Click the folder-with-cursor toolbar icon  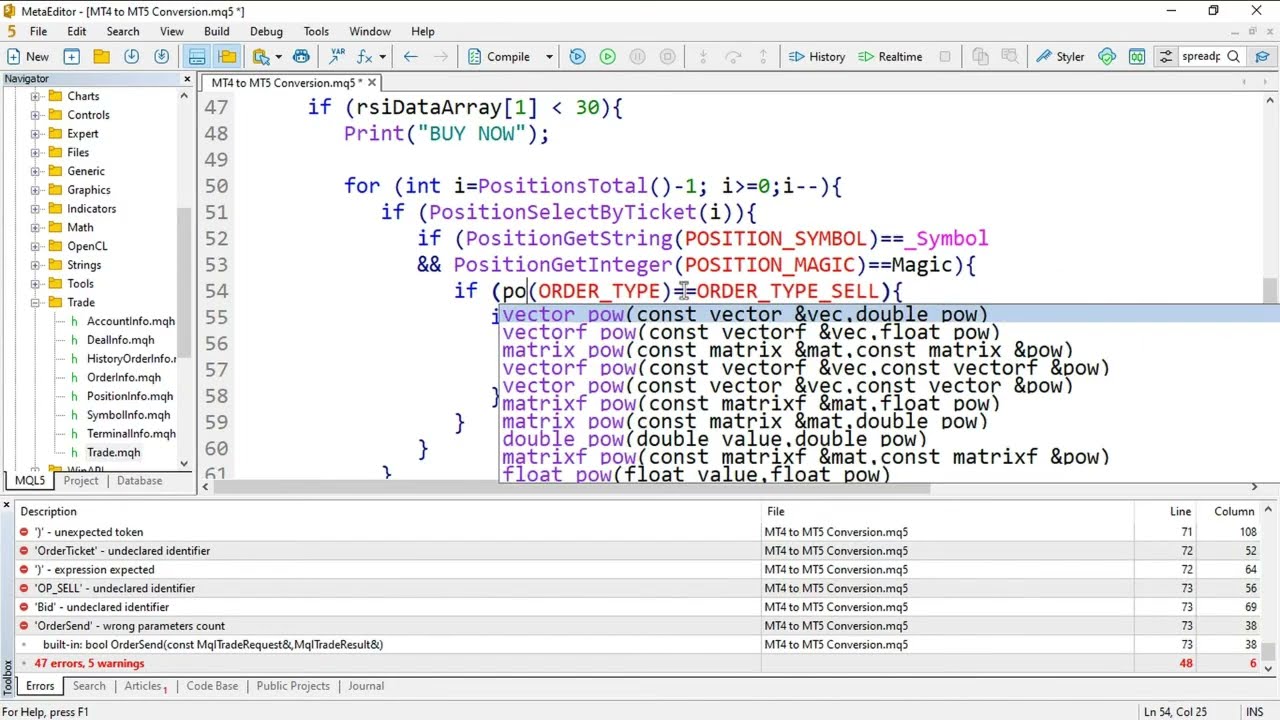click(261, 57)
